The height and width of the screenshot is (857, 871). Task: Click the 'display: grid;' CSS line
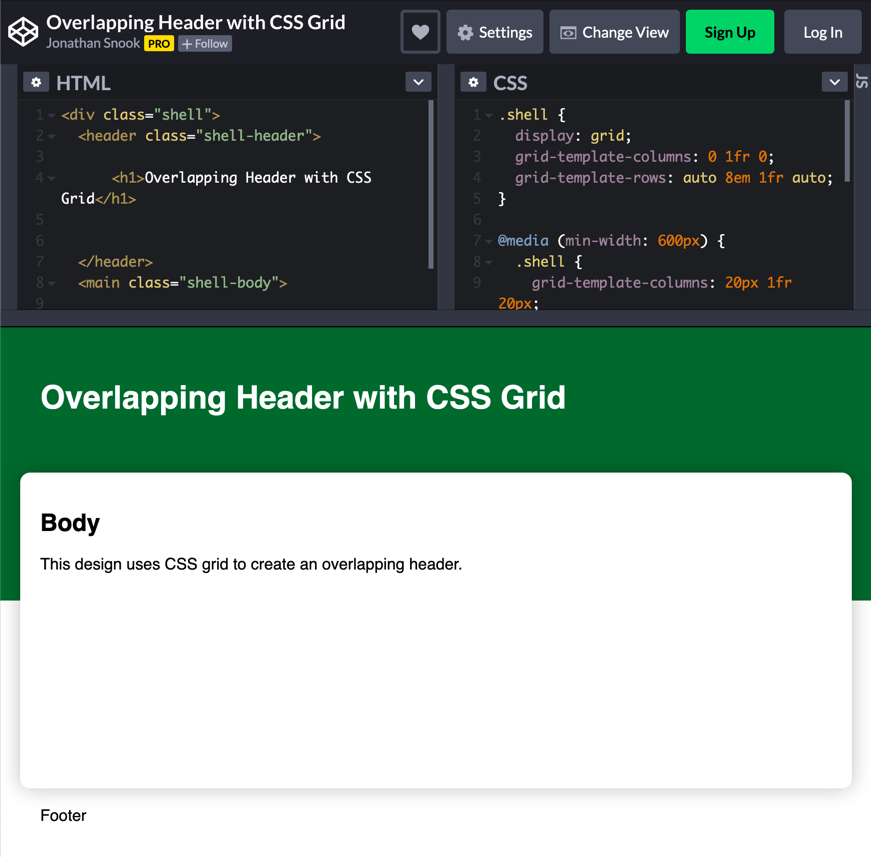(573, 136)
